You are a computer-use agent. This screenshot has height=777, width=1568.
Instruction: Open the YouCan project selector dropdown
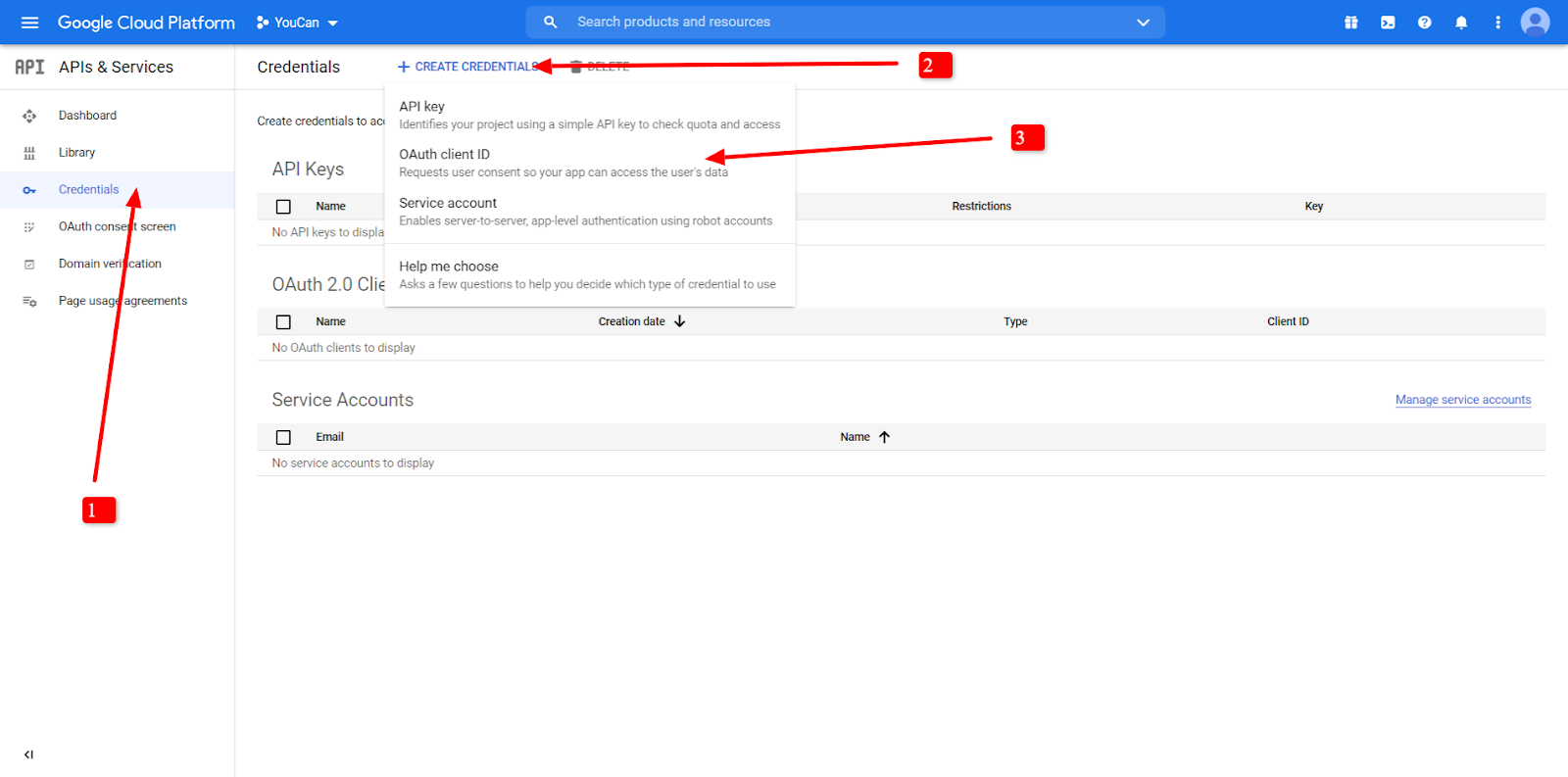[297, 23]
